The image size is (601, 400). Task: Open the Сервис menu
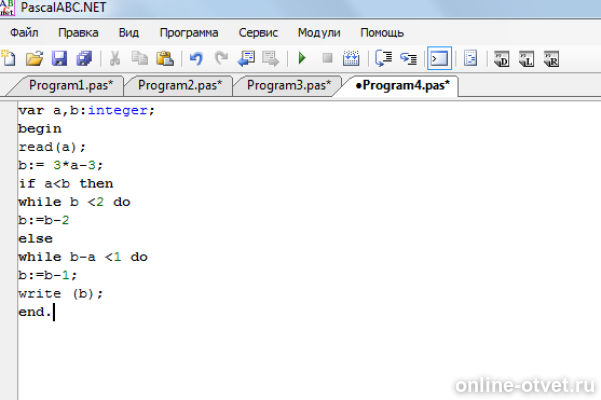point(258,33)
